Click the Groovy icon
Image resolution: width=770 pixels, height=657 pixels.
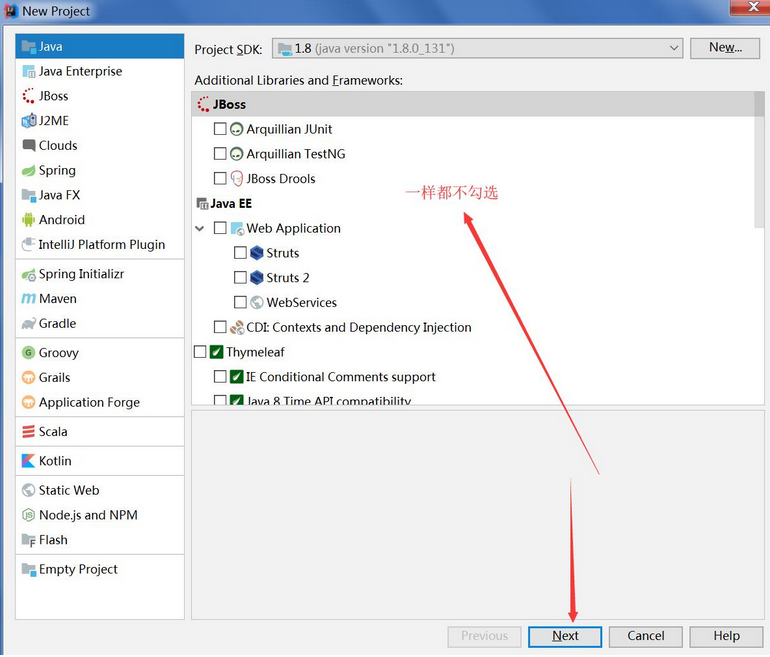29,353
